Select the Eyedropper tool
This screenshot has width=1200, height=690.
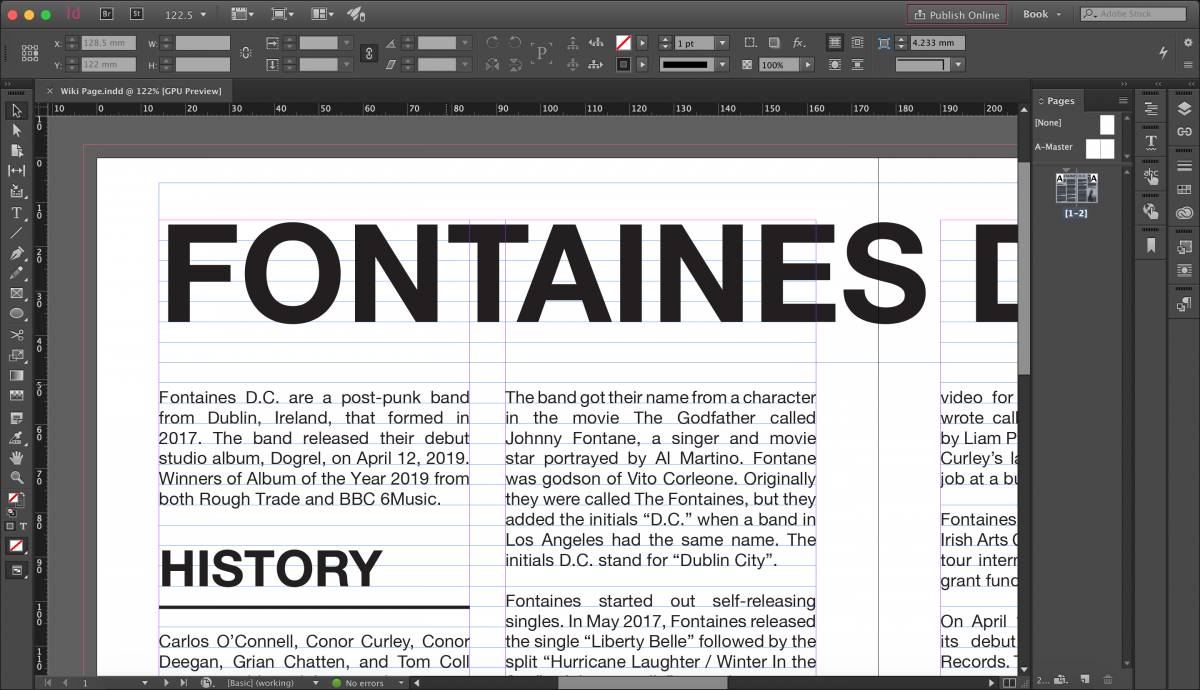pos(17,436)
